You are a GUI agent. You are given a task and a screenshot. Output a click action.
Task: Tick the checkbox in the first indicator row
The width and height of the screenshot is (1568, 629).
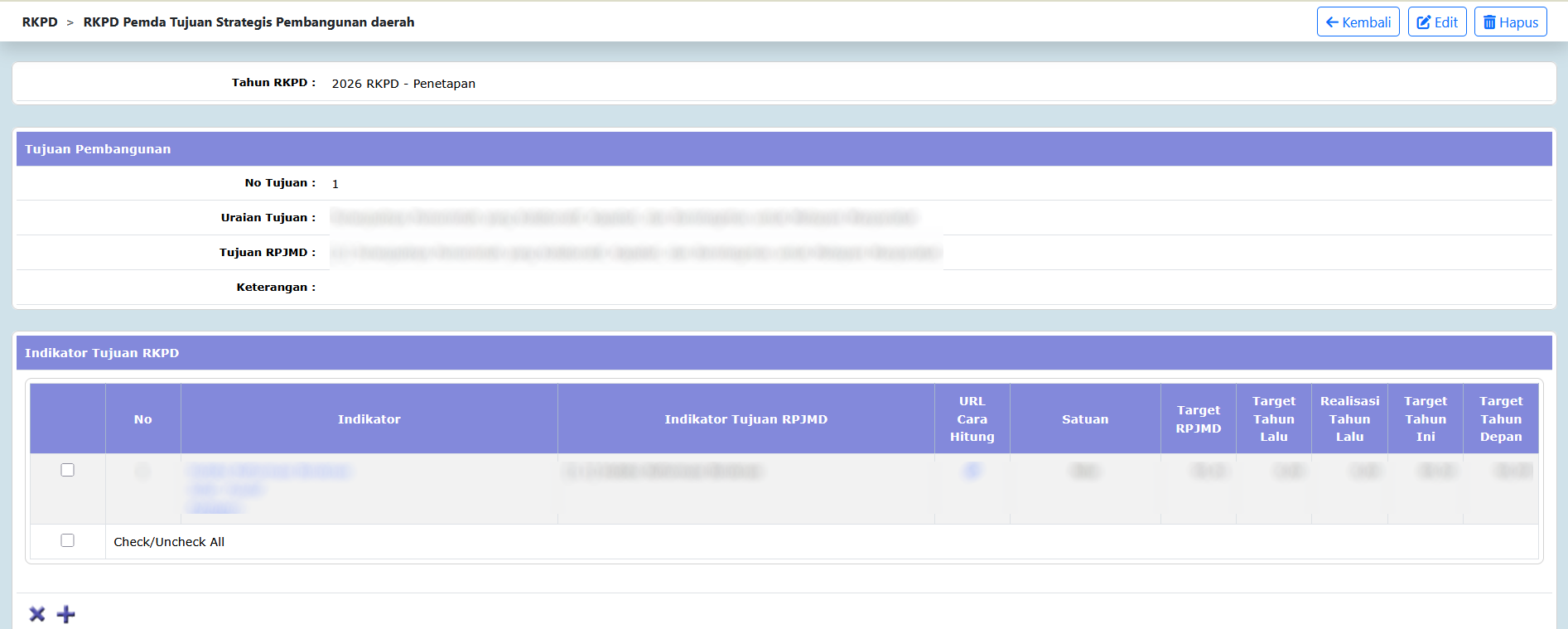68,470
